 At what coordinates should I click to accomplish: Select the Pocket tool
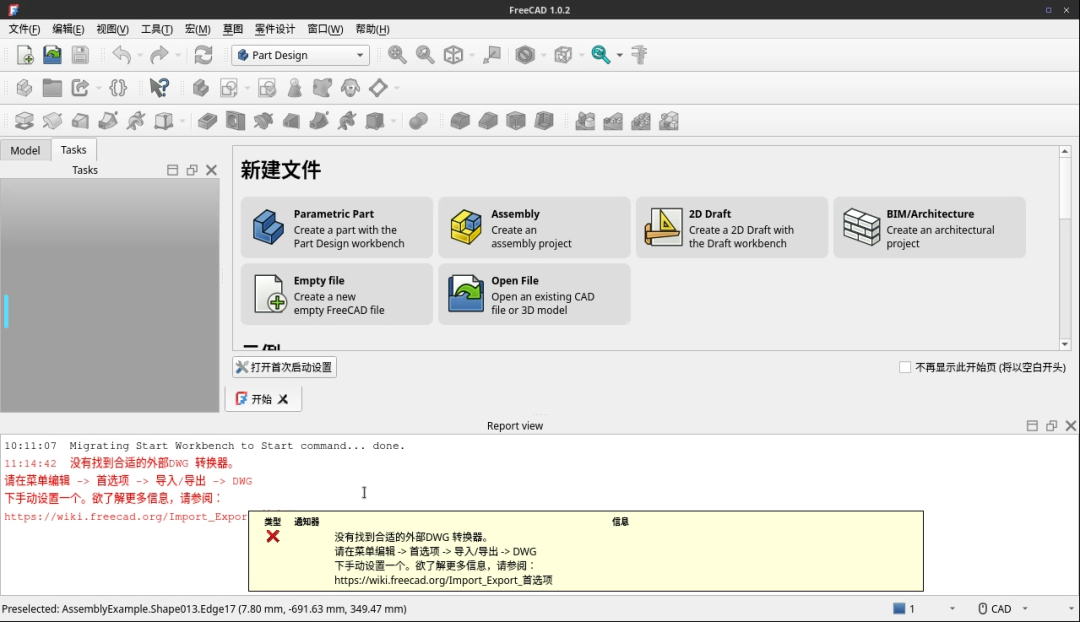click(x=206, y=121)
